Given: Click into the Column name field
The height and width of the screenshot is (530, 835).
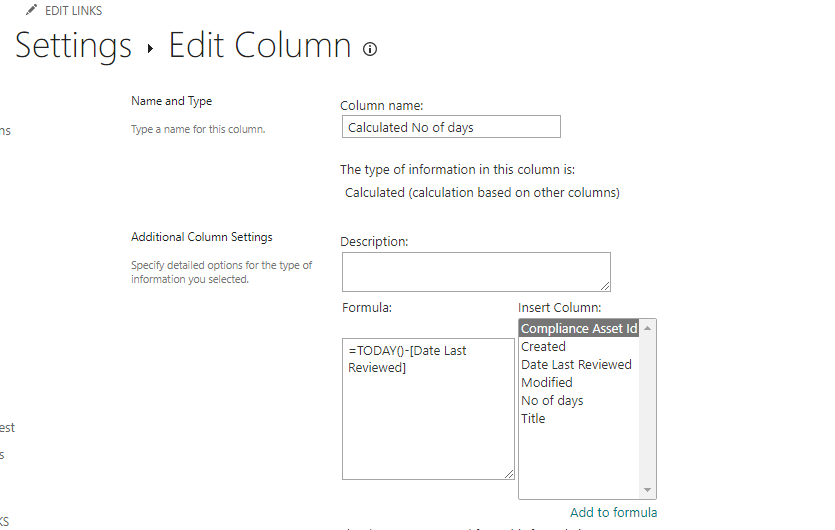Looking at the screenshot, I should pos(451,127).
